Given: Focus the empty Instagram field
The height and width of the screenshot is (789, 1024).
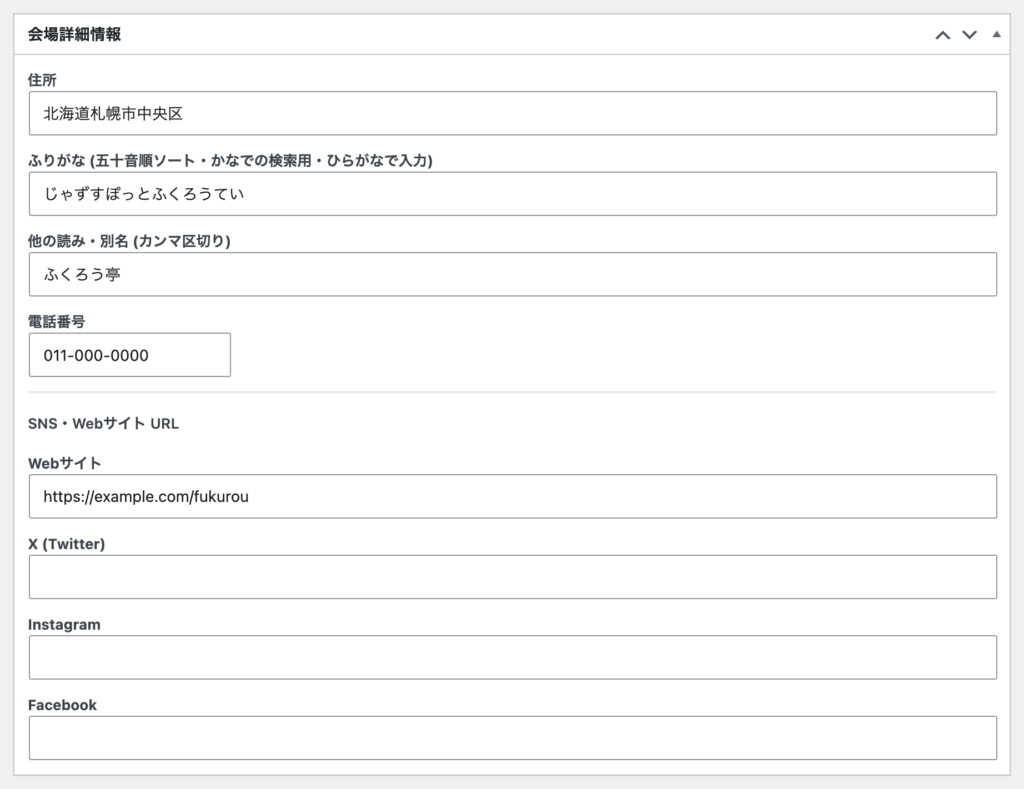Looking at the screenshot, I should [513, 657].
